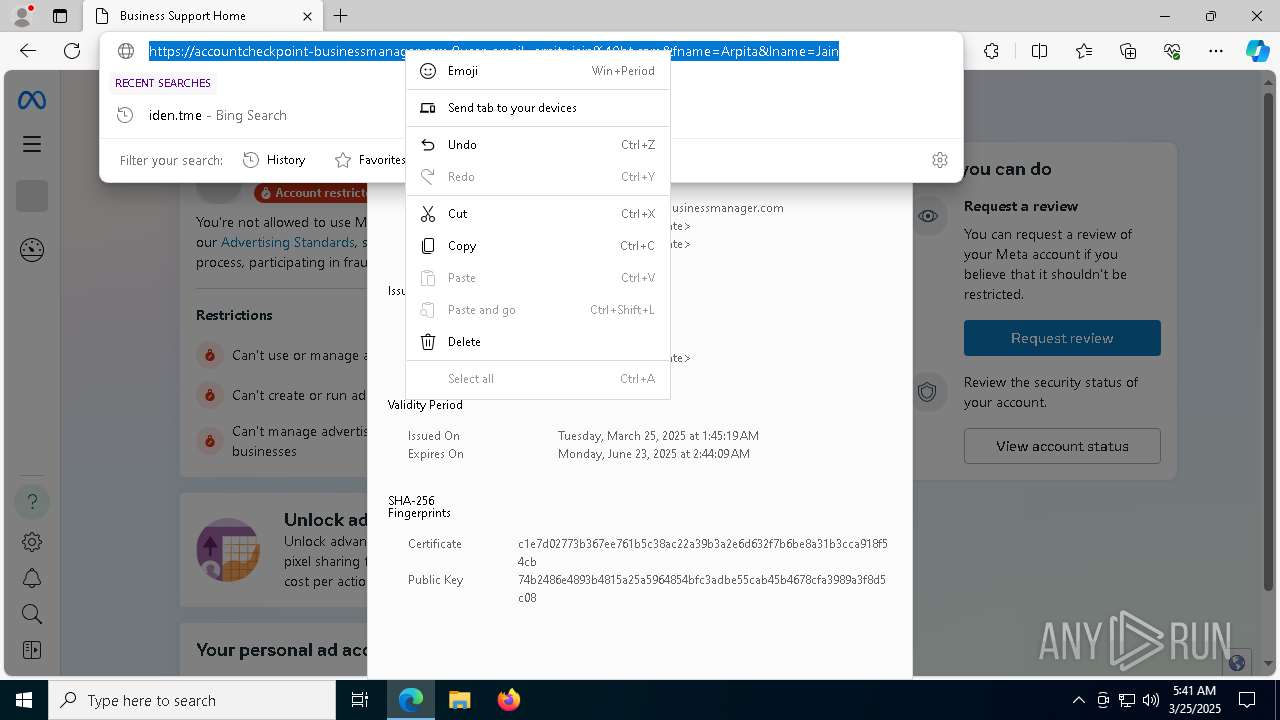Open Collections icon in toolbar
This screenshot has height=720, width=1280.
[x=1128, y=51]
